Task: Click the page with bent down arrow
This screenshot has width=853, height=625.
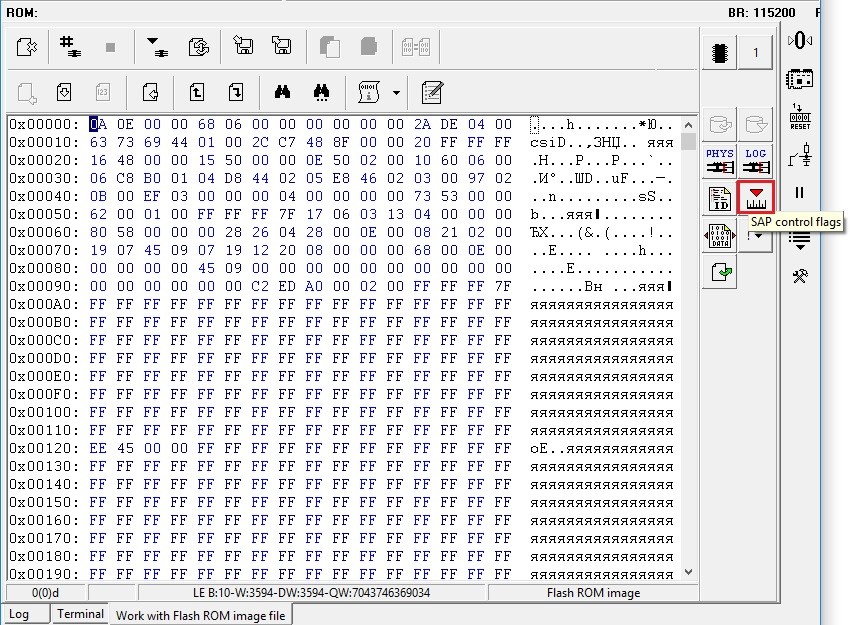Action: tap(236, 92)
